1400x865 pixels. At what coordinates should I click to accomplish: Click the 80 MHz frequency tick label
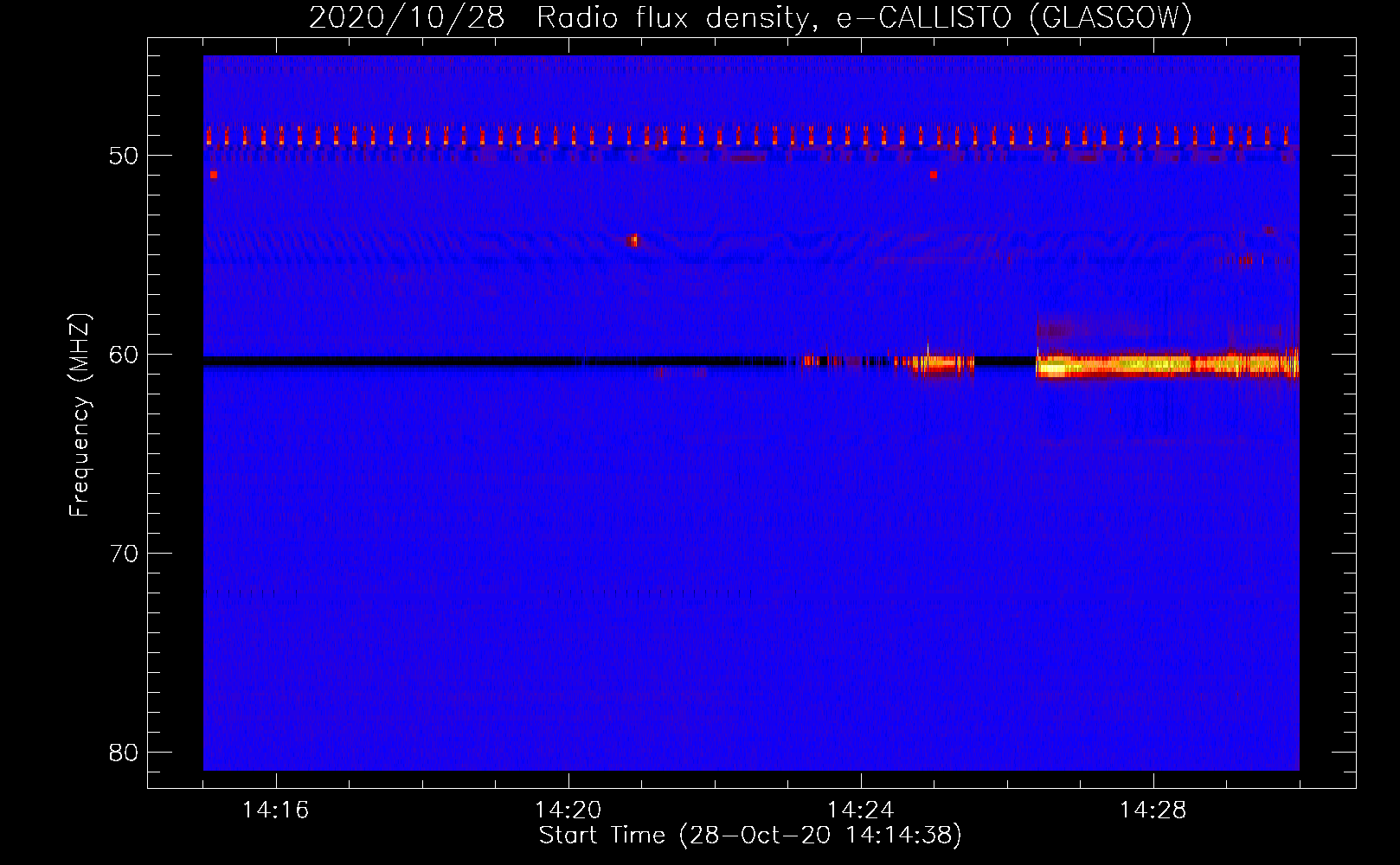(124, 753)
